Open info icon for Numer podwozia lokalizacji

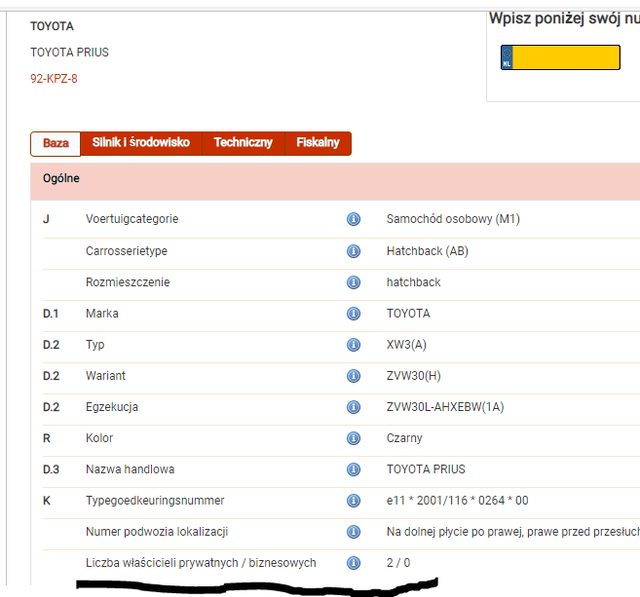coord(353,532)
